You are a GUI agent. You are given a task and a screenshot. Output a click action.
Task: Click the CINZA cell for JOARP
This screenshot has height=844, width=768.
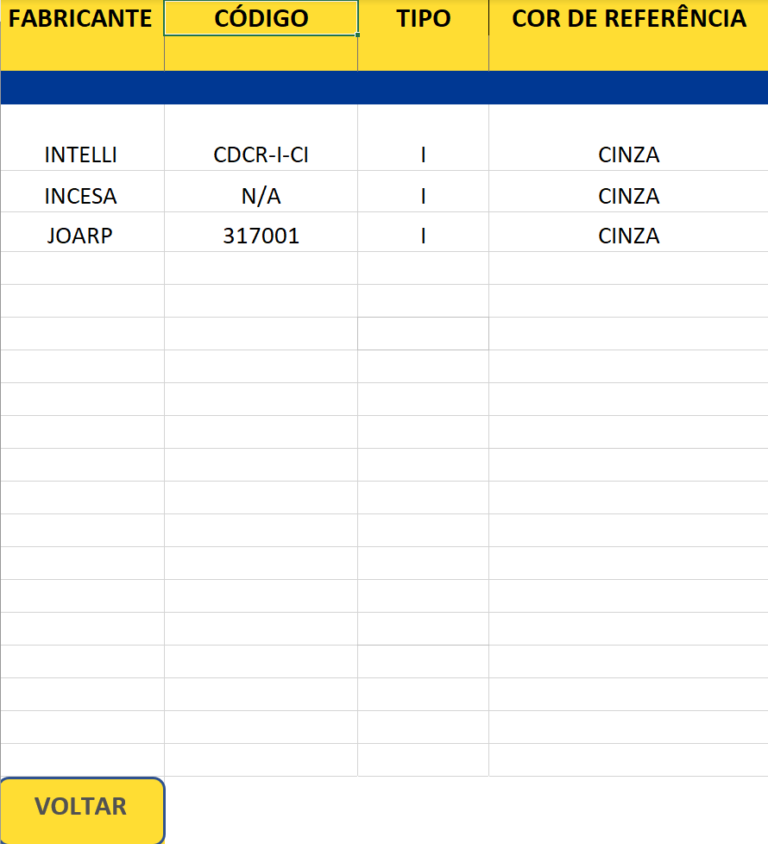point(628,236)
